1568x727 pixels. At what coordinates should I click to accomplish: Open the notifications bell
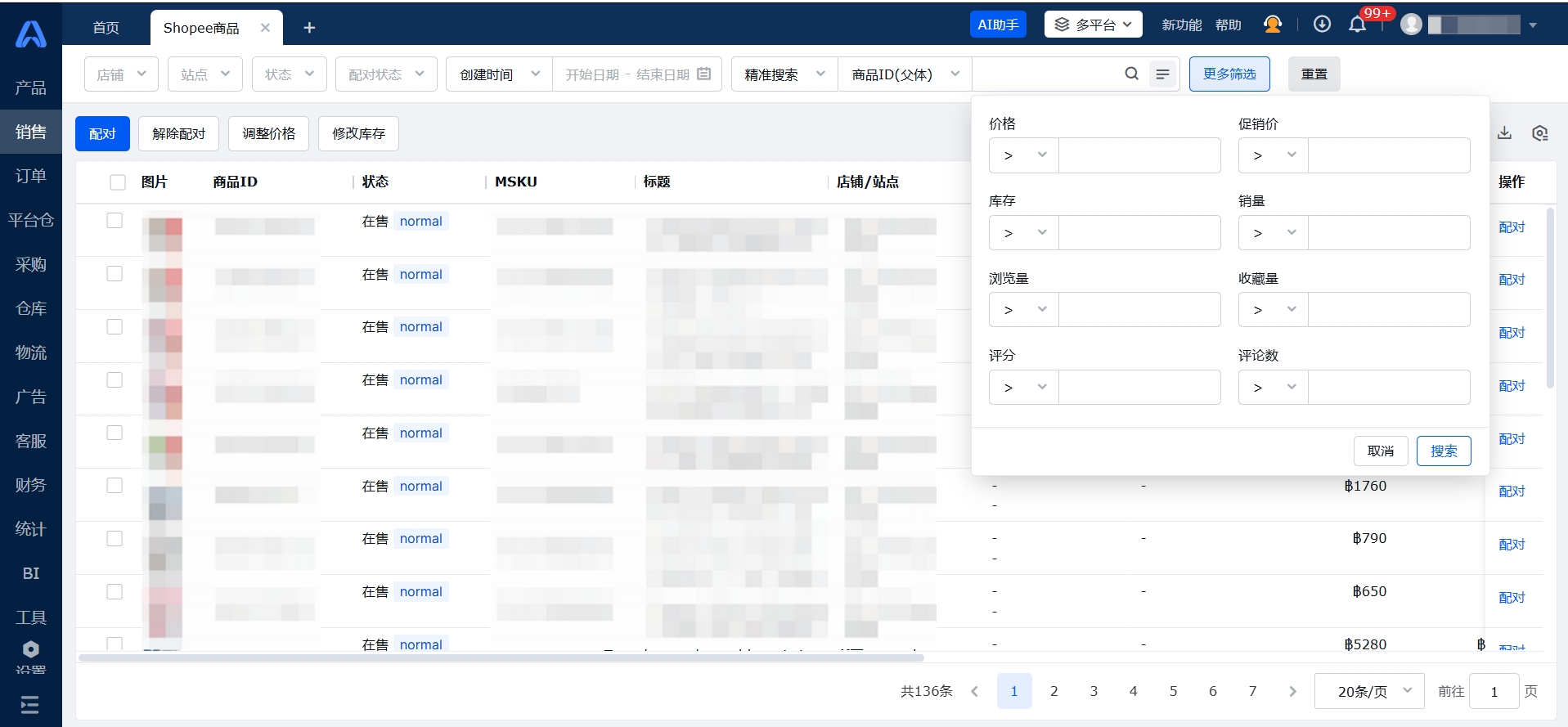(1357, 25)
